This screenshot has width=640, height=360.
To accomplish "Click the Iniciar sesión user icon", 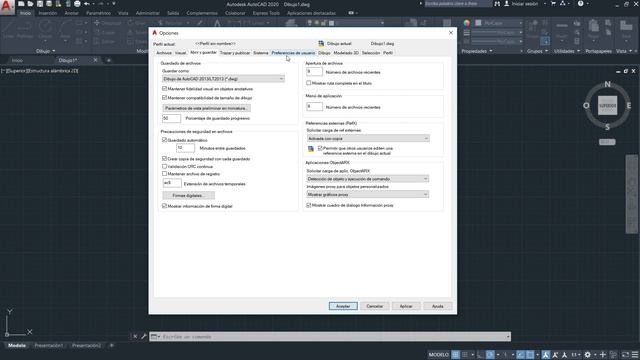I will pos(507,4).
